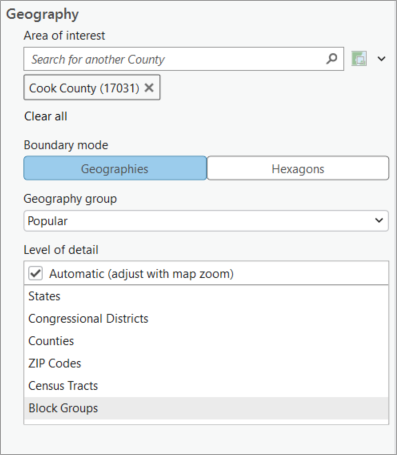Select Congressional Districts in the list
This screenshot has height=455, width=397.
click(x=206, y=318)
